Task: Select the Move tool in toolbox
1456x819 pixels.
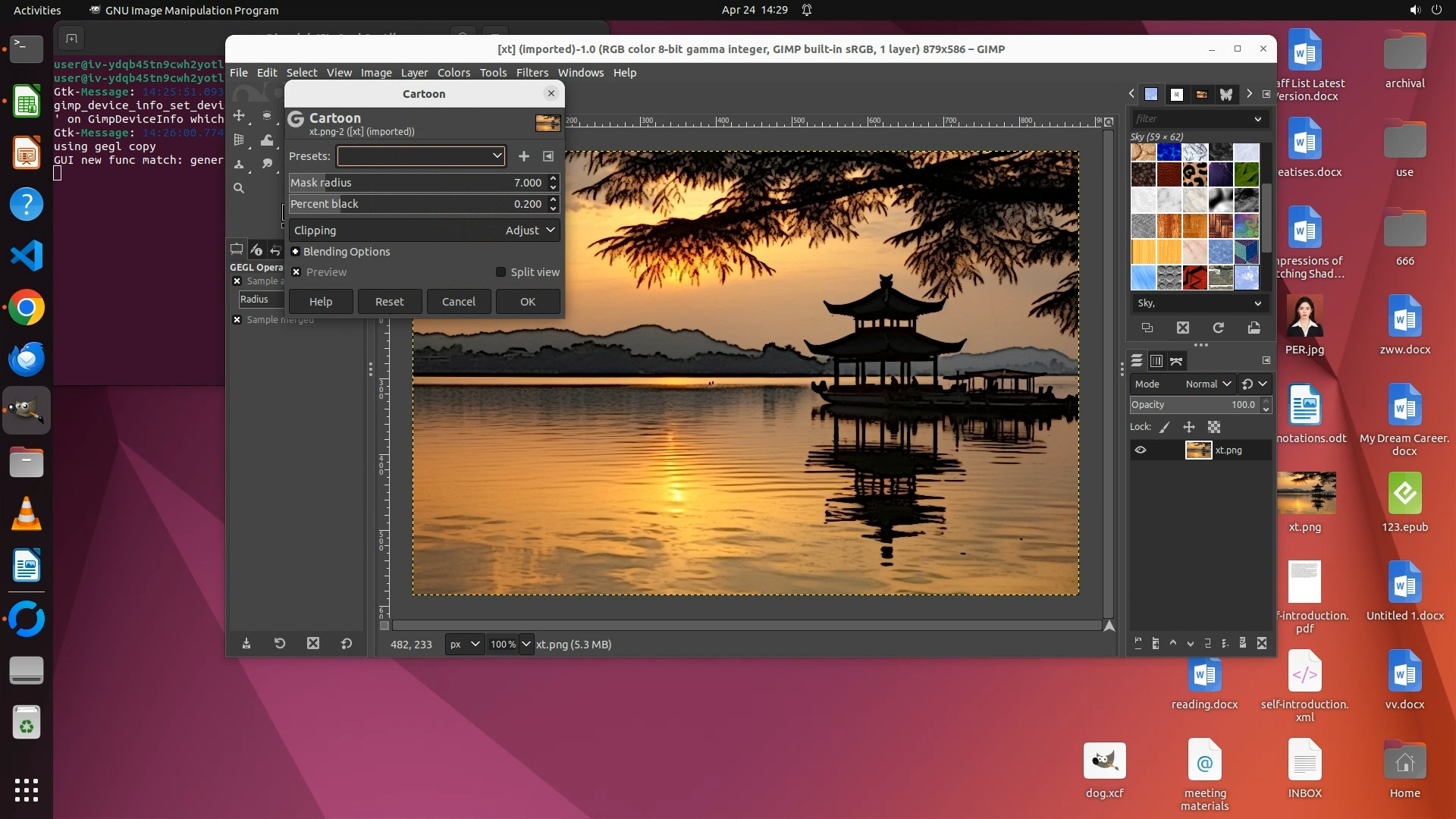Action: coord(239,115)
